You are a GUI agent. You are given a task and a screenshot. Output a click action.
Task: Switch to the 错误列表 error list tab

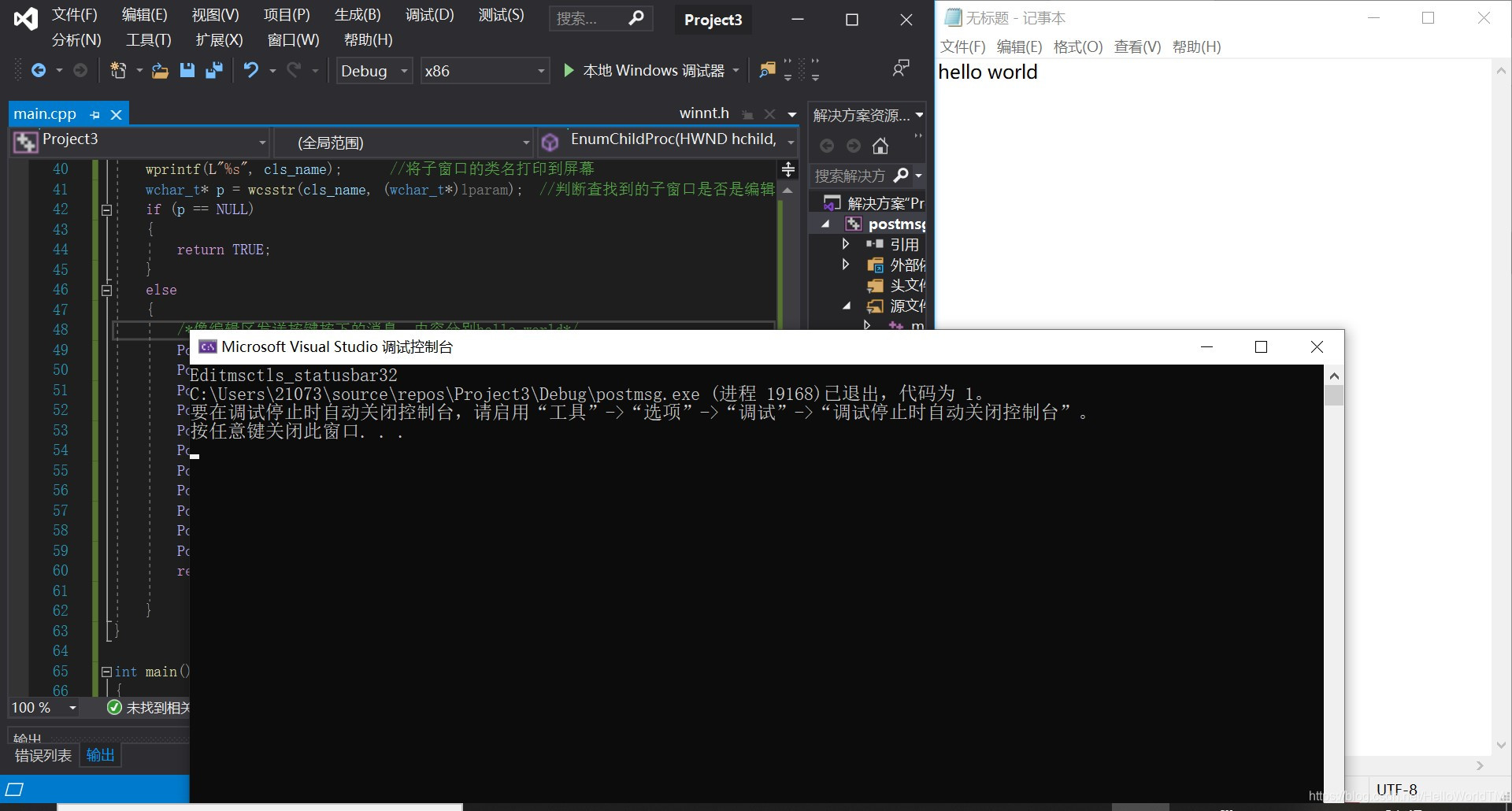43,756
